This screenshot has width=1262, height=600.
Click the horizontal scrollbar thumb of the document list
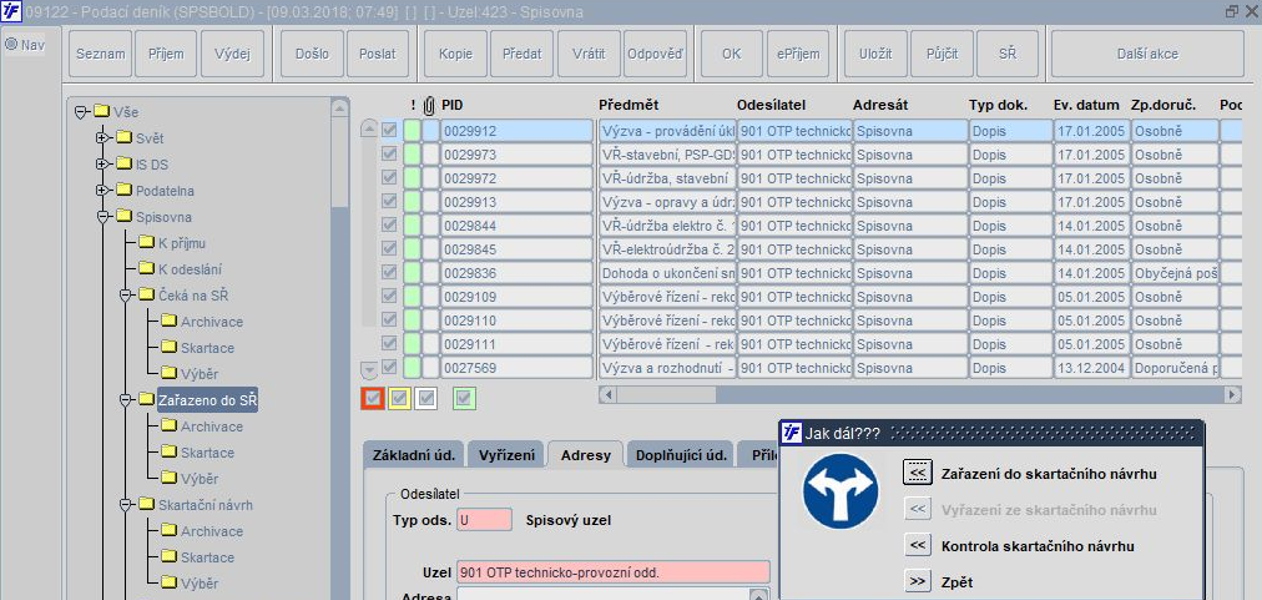click(x=665, y=395)
